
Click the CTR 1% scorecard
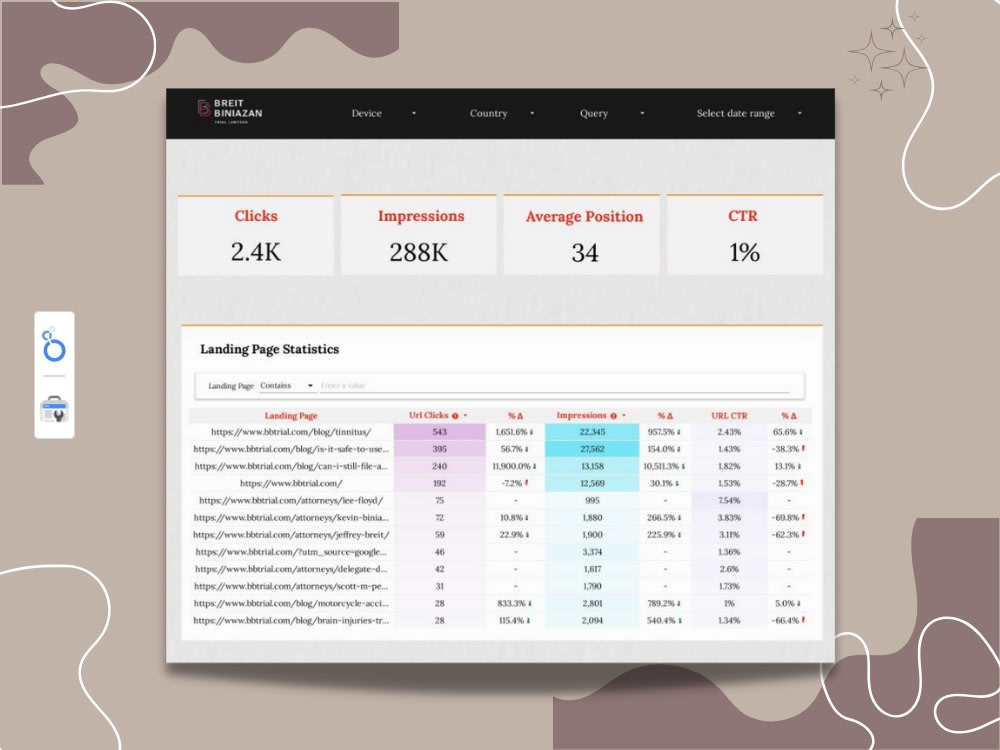coord(745,235)
